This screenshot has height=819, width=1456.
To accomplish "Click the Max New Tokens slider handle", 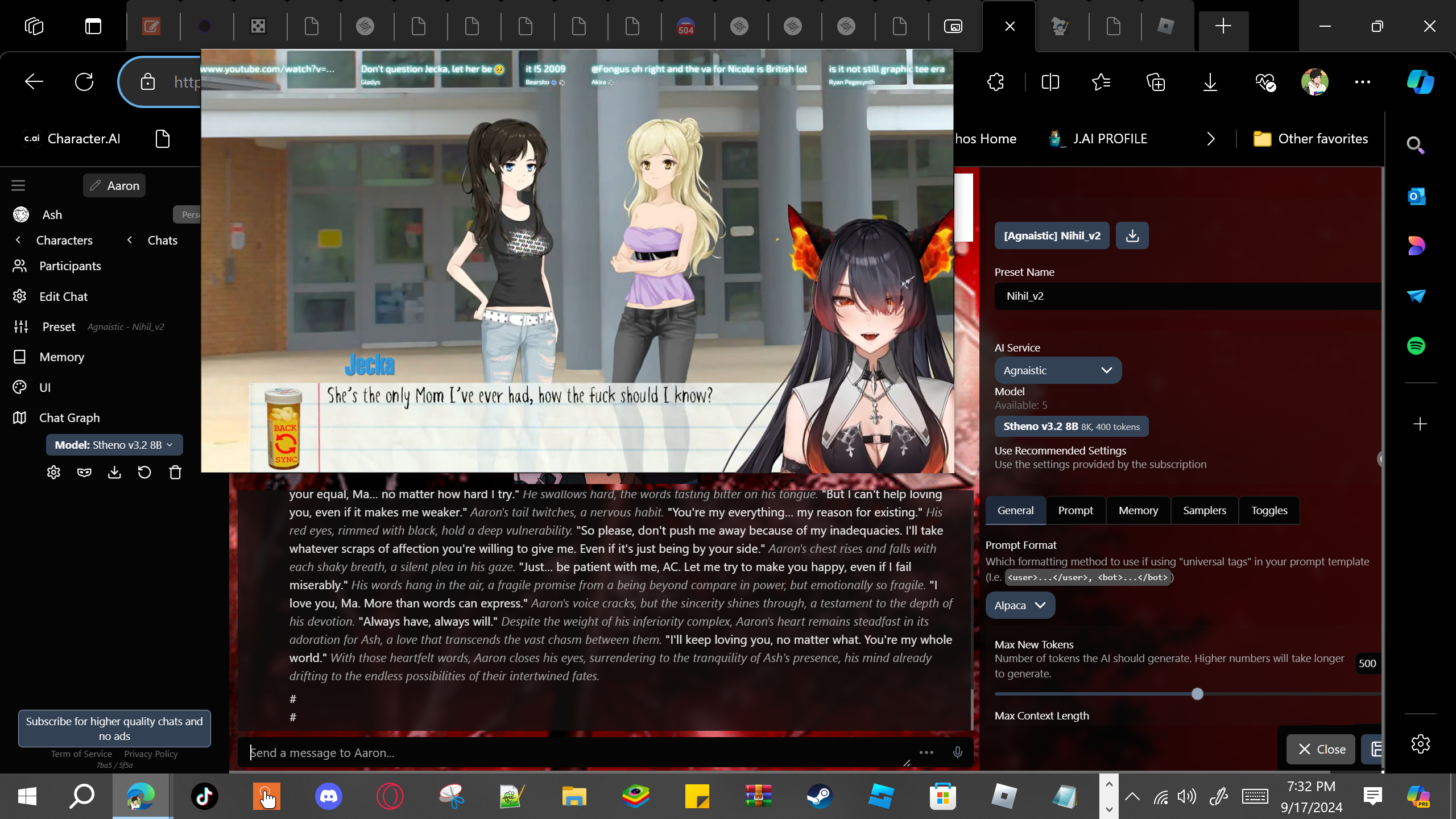I will coord(1197,694).
